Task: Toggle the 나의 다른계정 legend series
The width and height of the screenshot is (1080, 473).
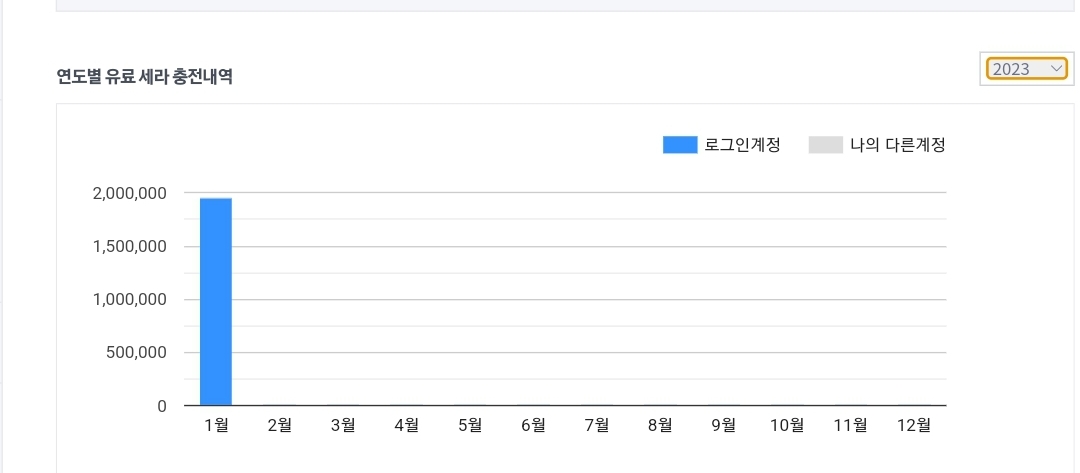Action: 877,145
